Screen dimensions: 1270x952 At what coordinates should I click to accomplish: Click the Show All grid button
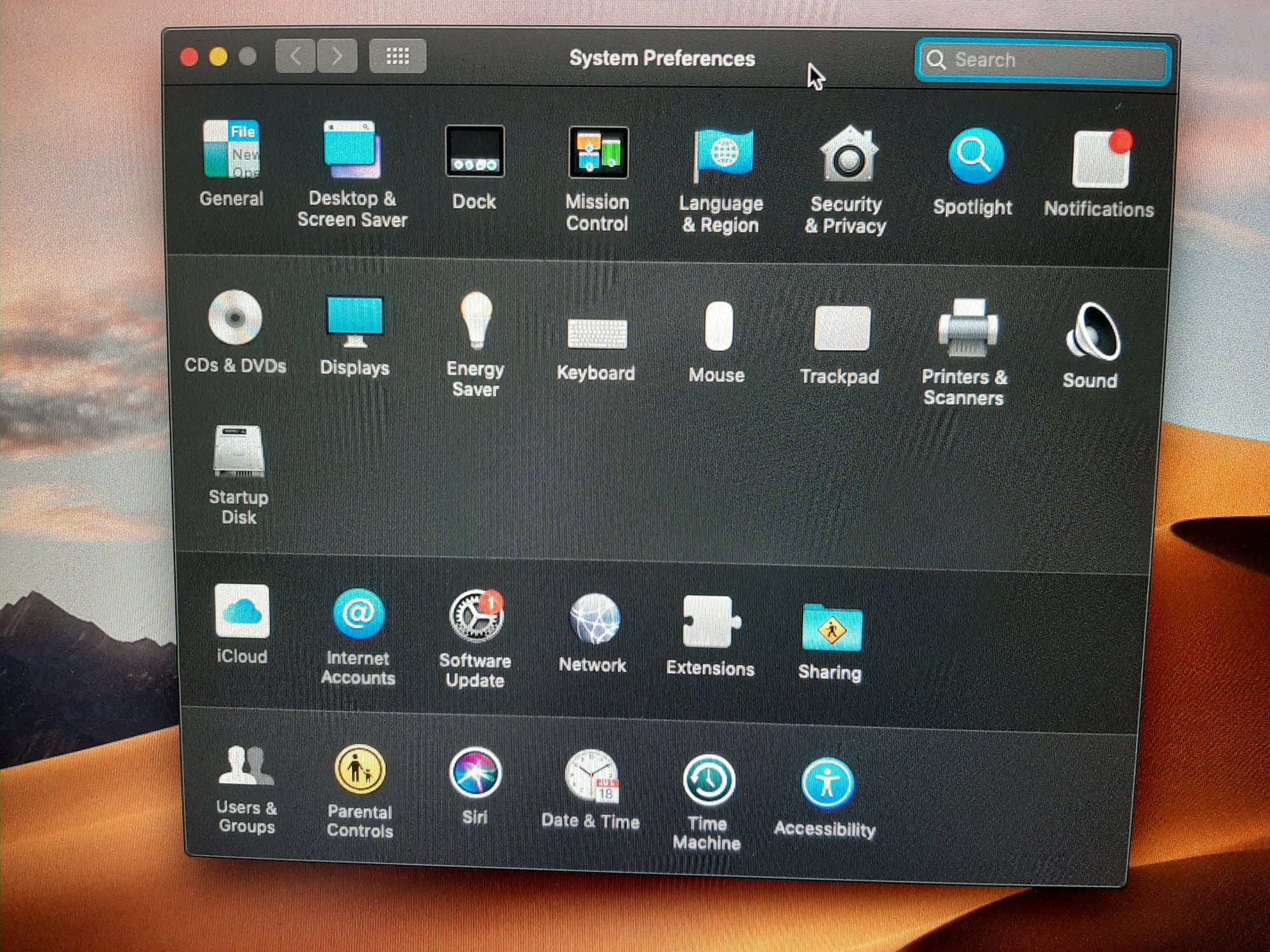[398, 56]
